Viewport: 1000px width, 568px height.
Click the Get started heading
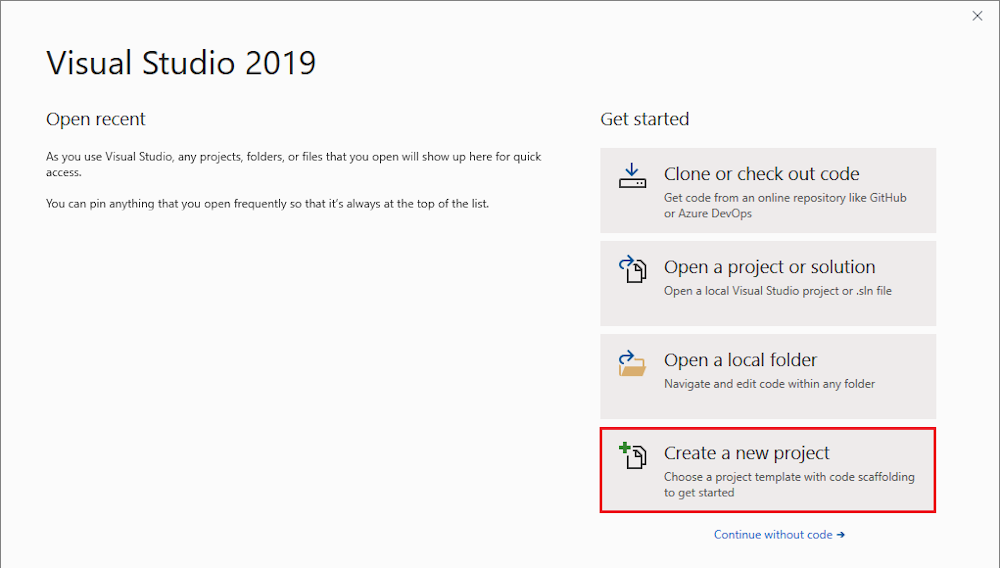pyautogui.click(x=644, y=119)
